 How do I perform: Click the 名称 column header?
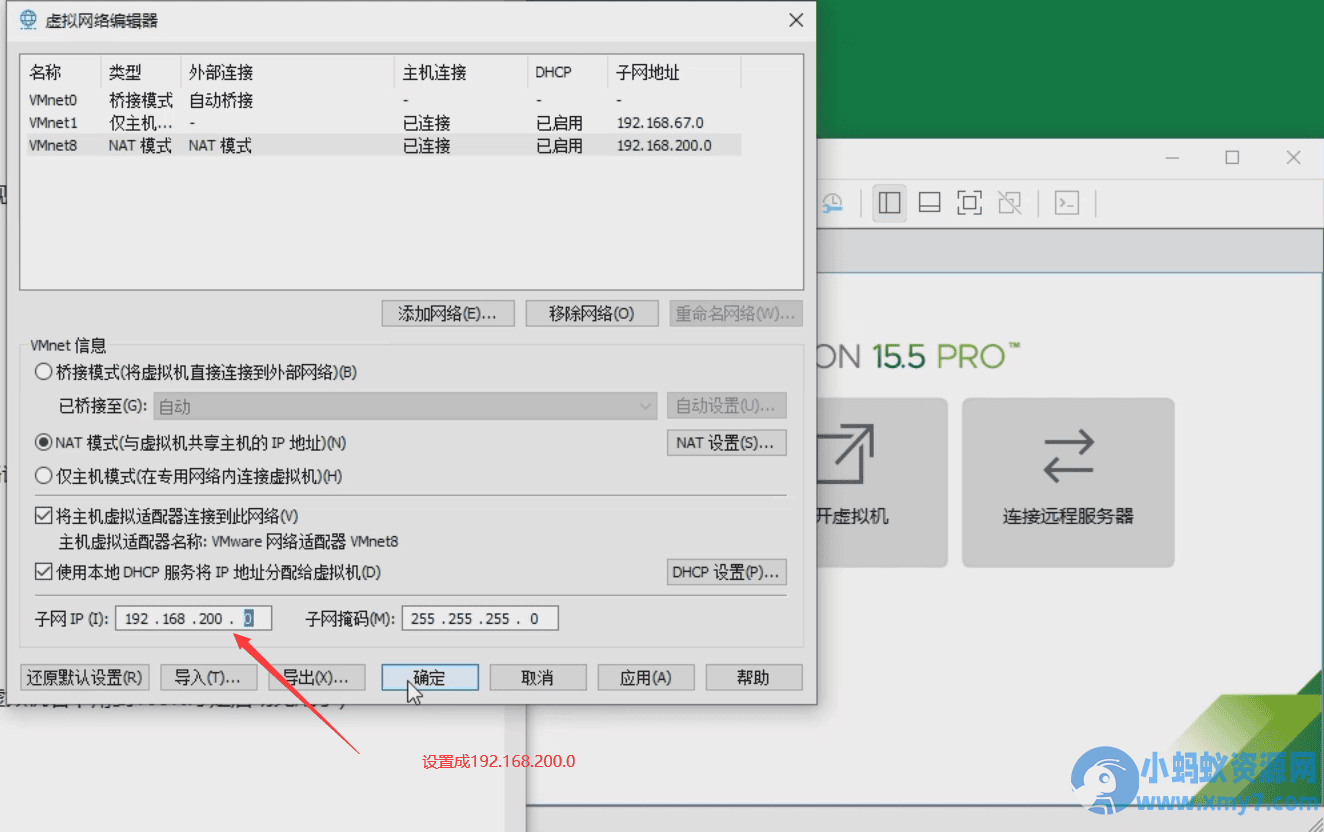coord(61,72)
